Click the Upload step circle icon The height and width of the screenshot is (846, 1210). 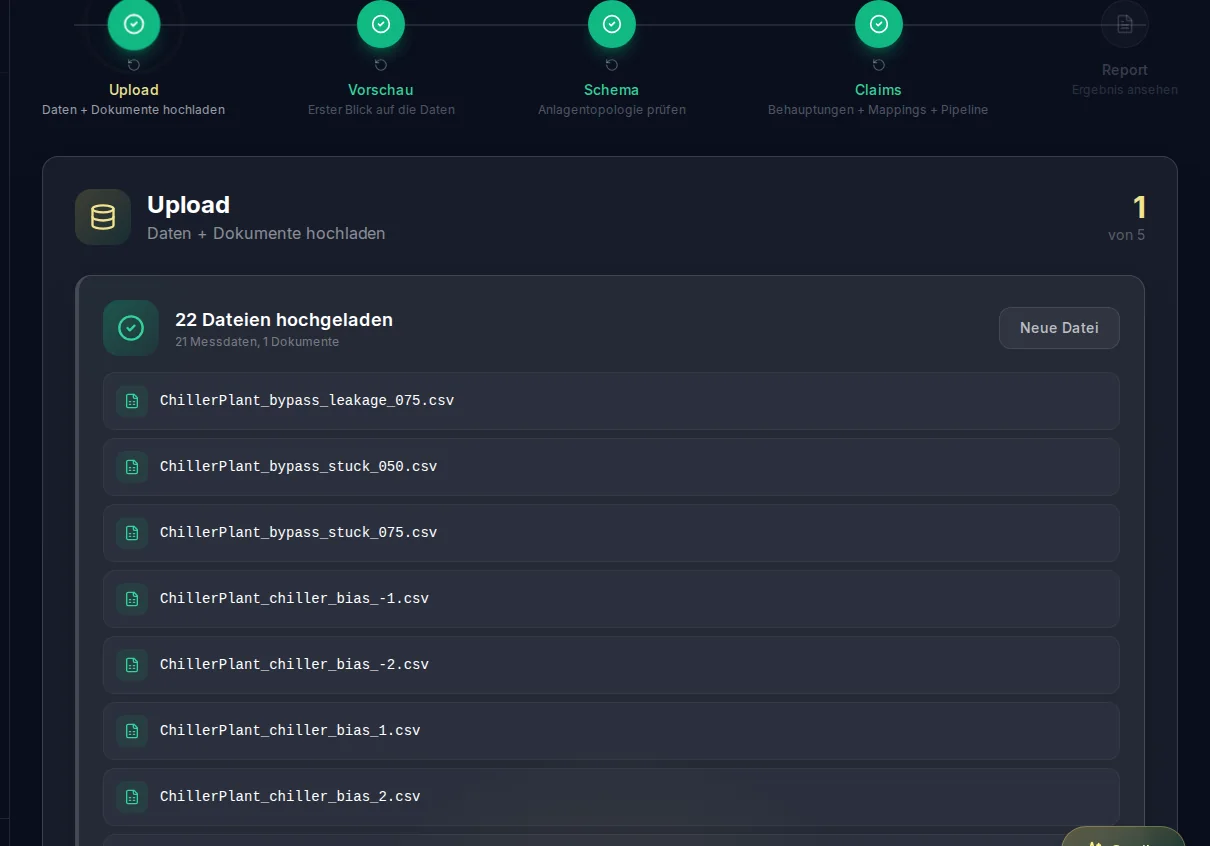pyautogui.click(x=133, y=24)
